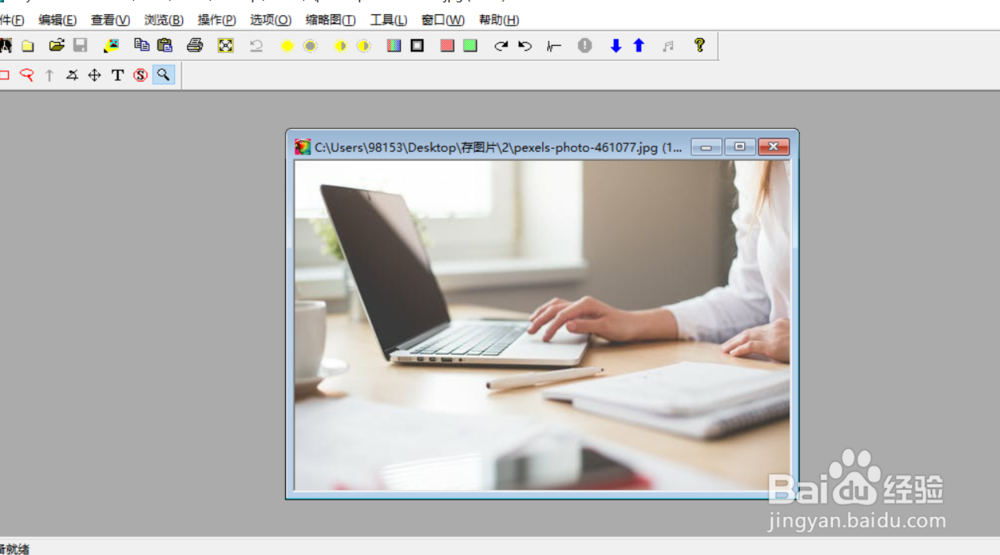
Task: Open the 缩略图(T) menu
Action: (x=330, y=20)
